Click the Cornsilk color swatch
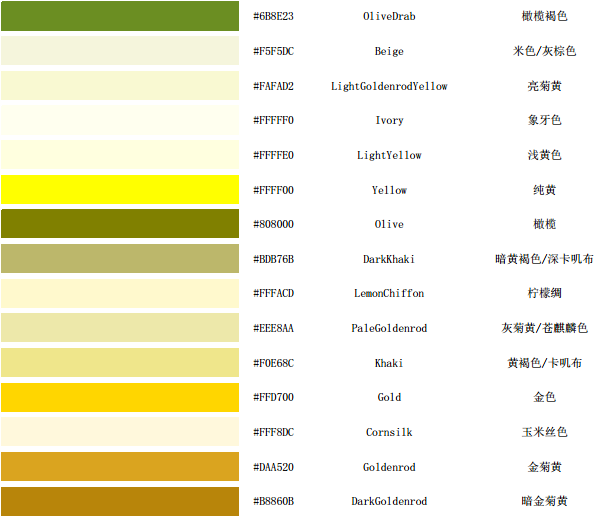The width and height of the screenshot is (603, 518). coord(120,432)
